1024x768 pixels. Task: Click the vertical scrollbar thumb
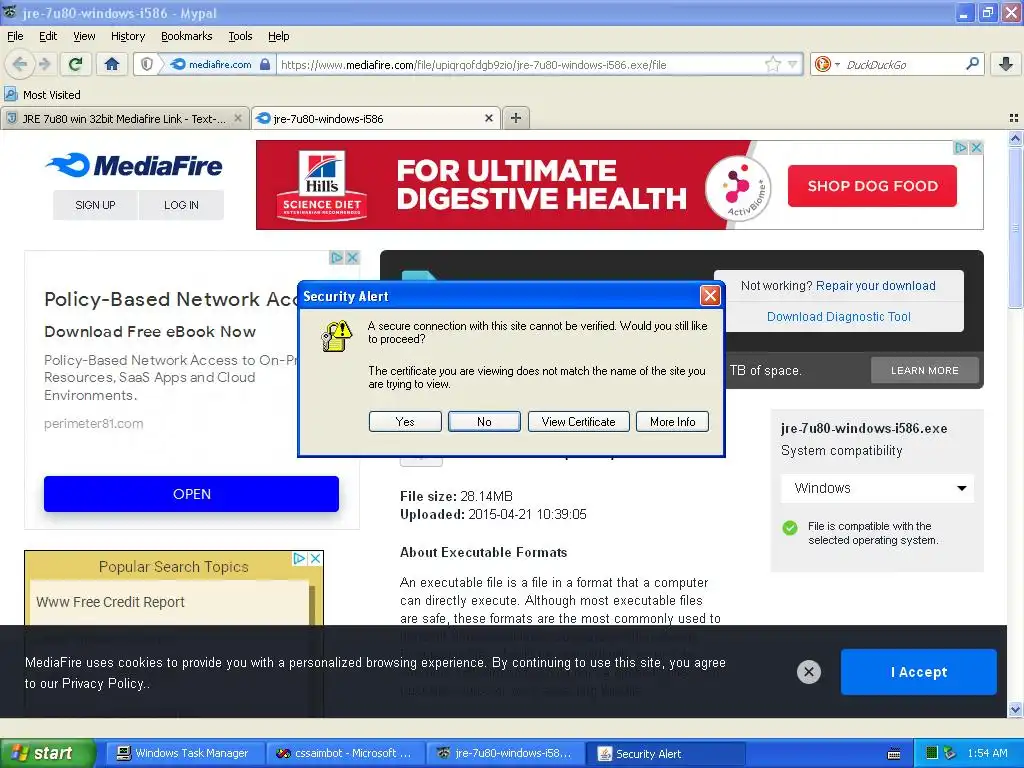1015,227
